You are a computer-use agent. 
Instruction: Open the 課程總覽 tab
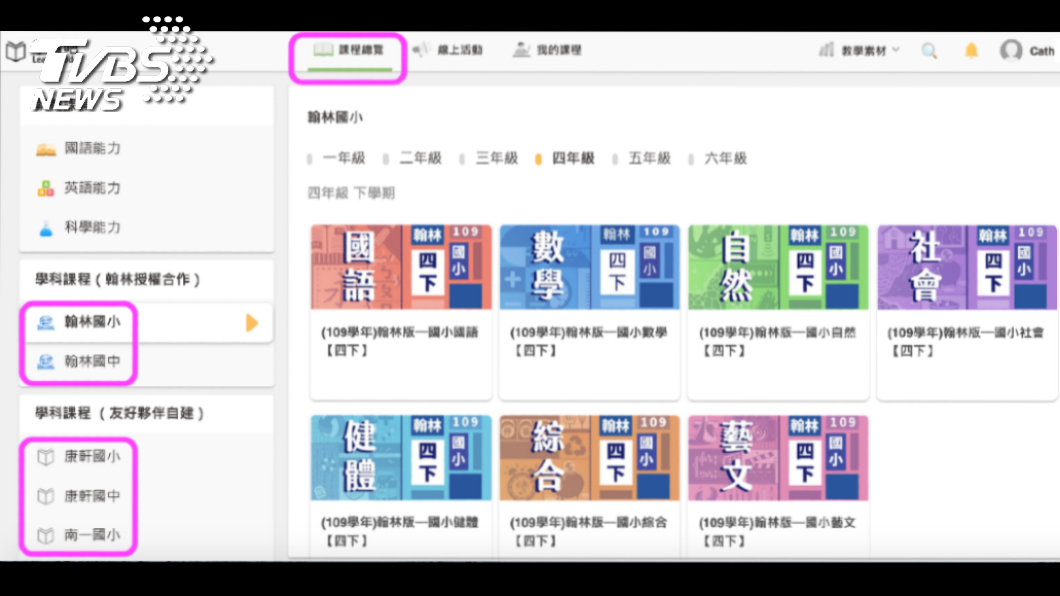348,51
